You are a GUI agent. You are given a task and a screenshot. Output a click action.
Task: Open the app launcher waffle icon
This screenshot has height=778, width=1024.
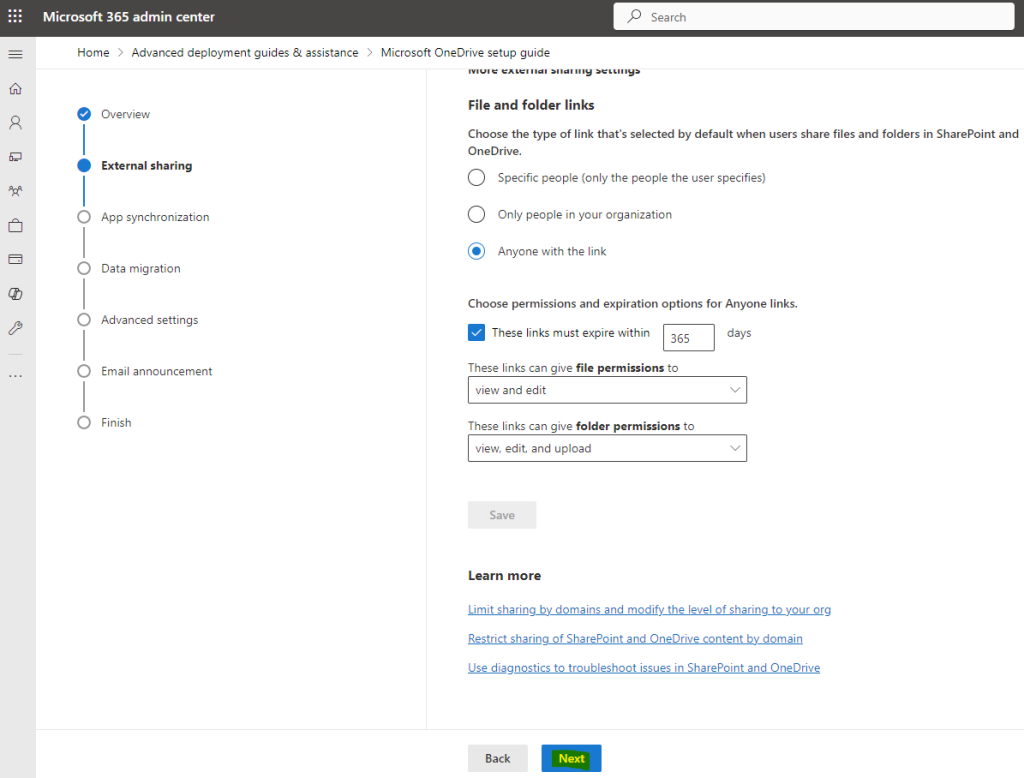[15, 16]
